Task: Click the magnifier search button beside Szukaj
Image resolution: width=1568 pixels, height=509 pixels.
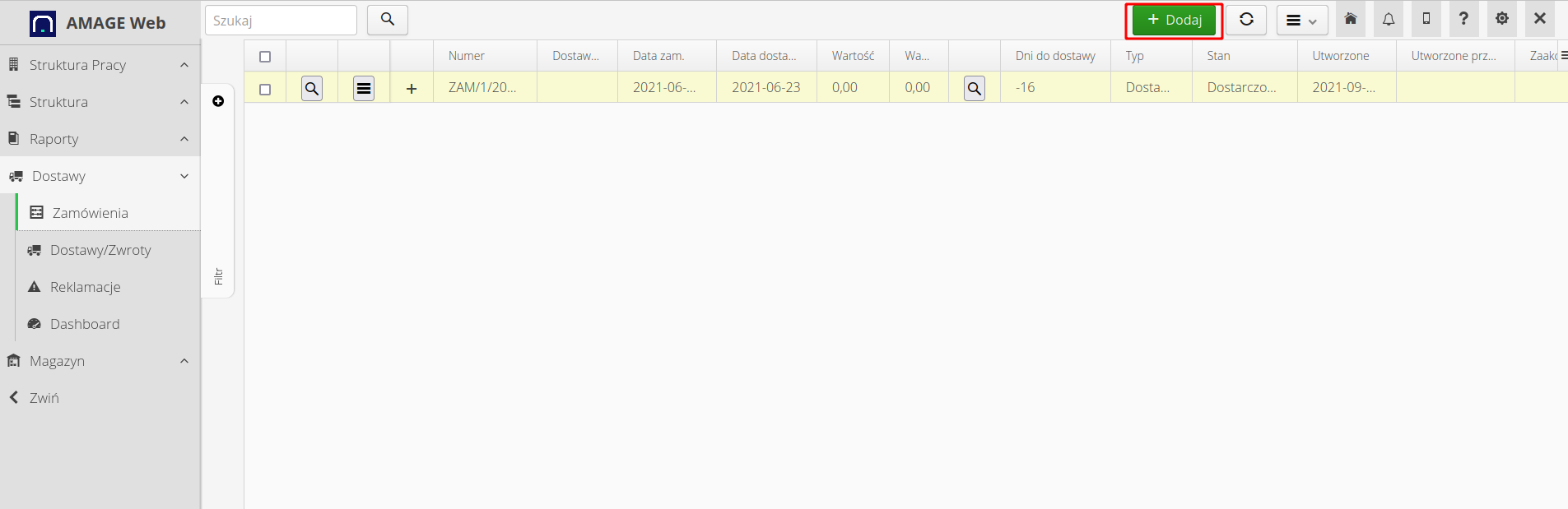Action: [388, 20]
